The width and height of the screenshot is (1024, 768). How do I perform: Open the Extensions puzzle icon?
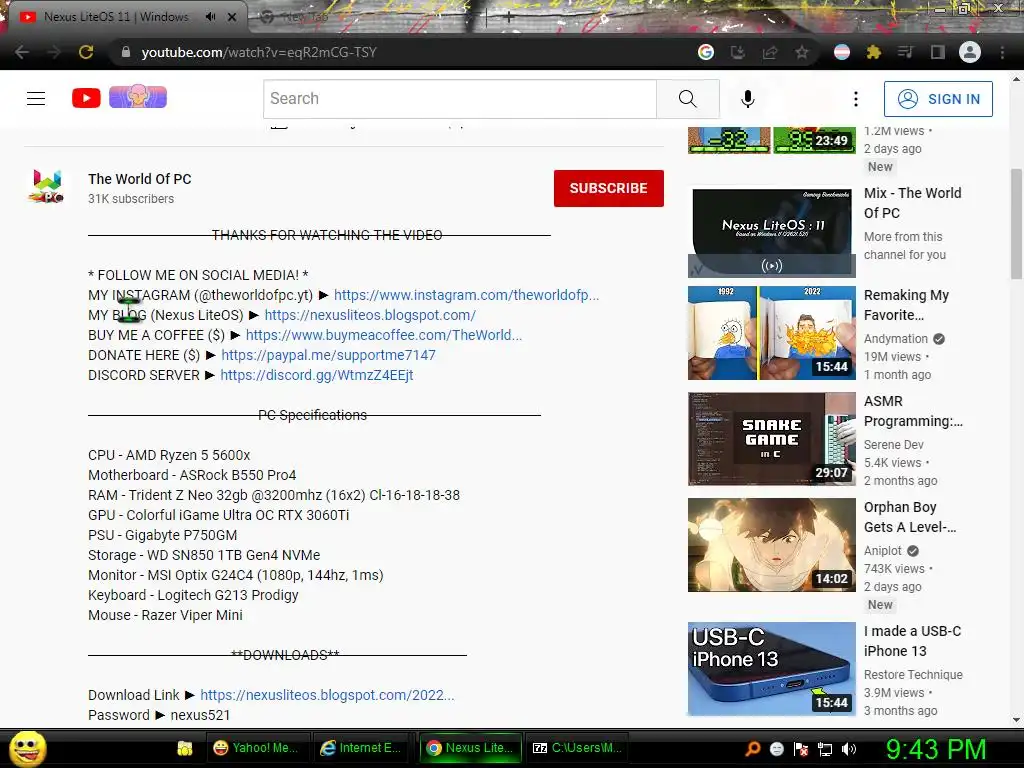point(874,52)
